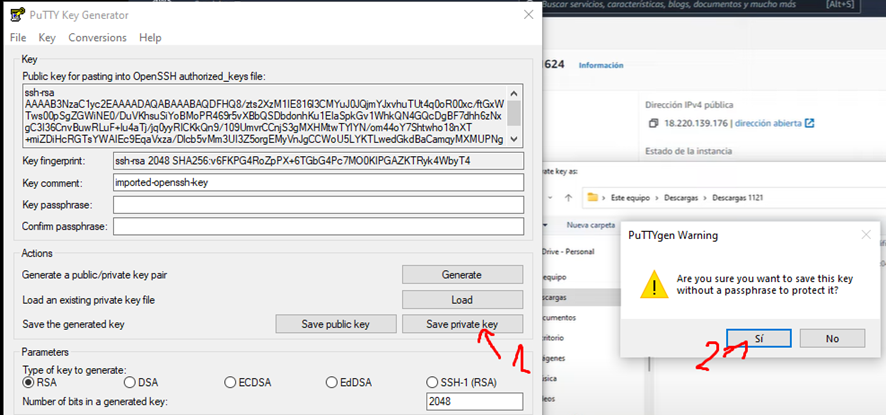Click Save public key button

tap(336, 324)
